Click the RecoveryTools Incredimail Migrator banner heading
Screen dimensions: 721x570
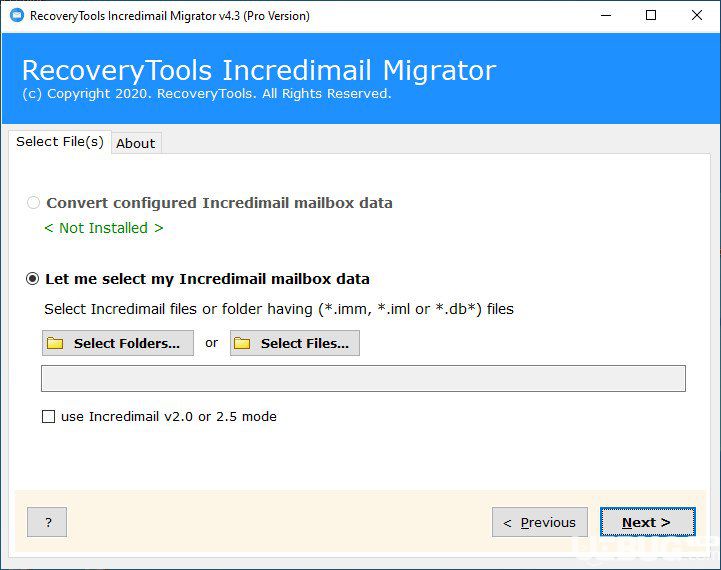pos(259,70)
